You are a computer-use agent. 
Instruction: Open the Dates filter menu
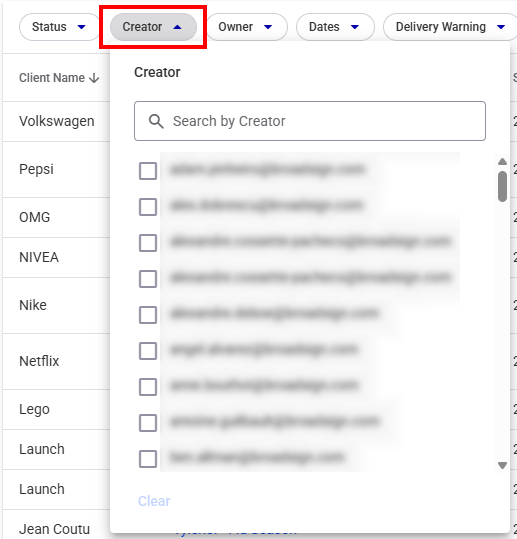(x=335, y=27)
